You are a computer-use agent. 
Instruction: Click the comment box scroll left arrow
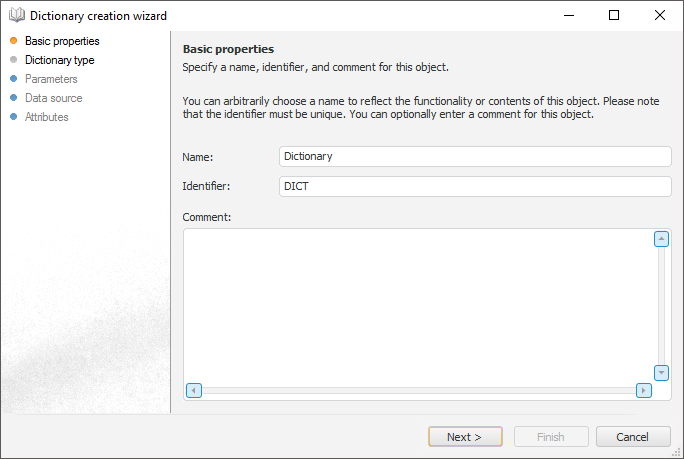(x=194, y=390)
